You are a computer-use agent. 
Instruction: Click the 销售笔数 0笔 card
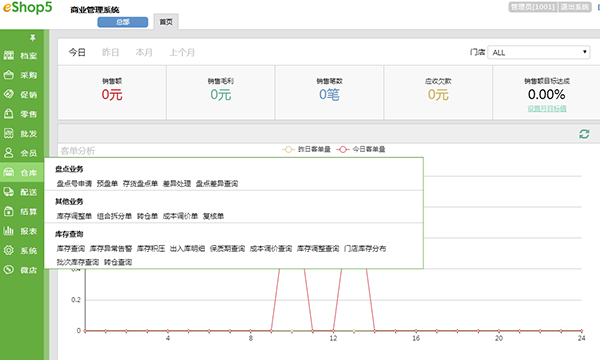click(x=329, y=92)
